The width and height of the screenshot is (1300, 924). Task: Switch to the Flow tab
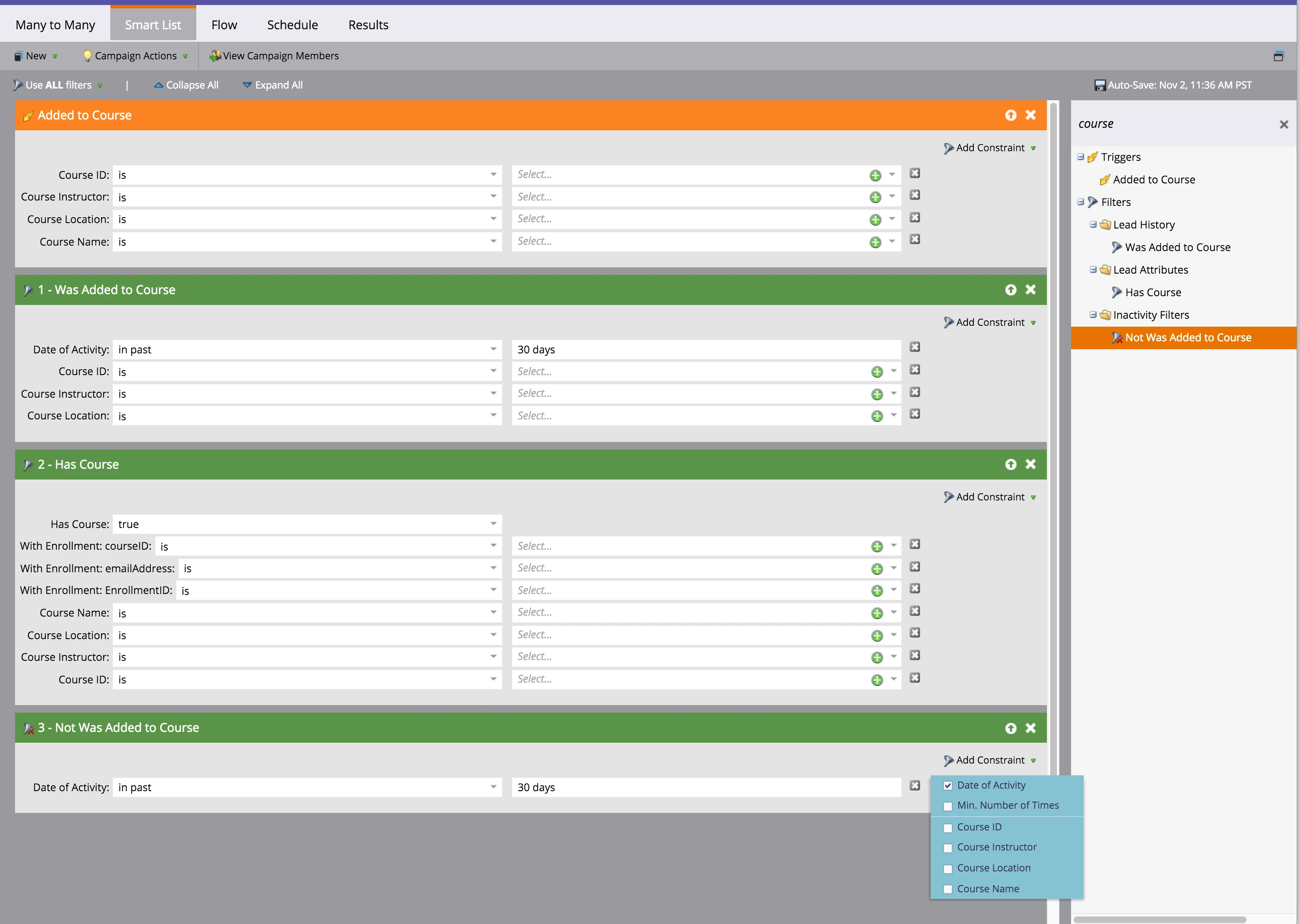[x=223, y=25]
